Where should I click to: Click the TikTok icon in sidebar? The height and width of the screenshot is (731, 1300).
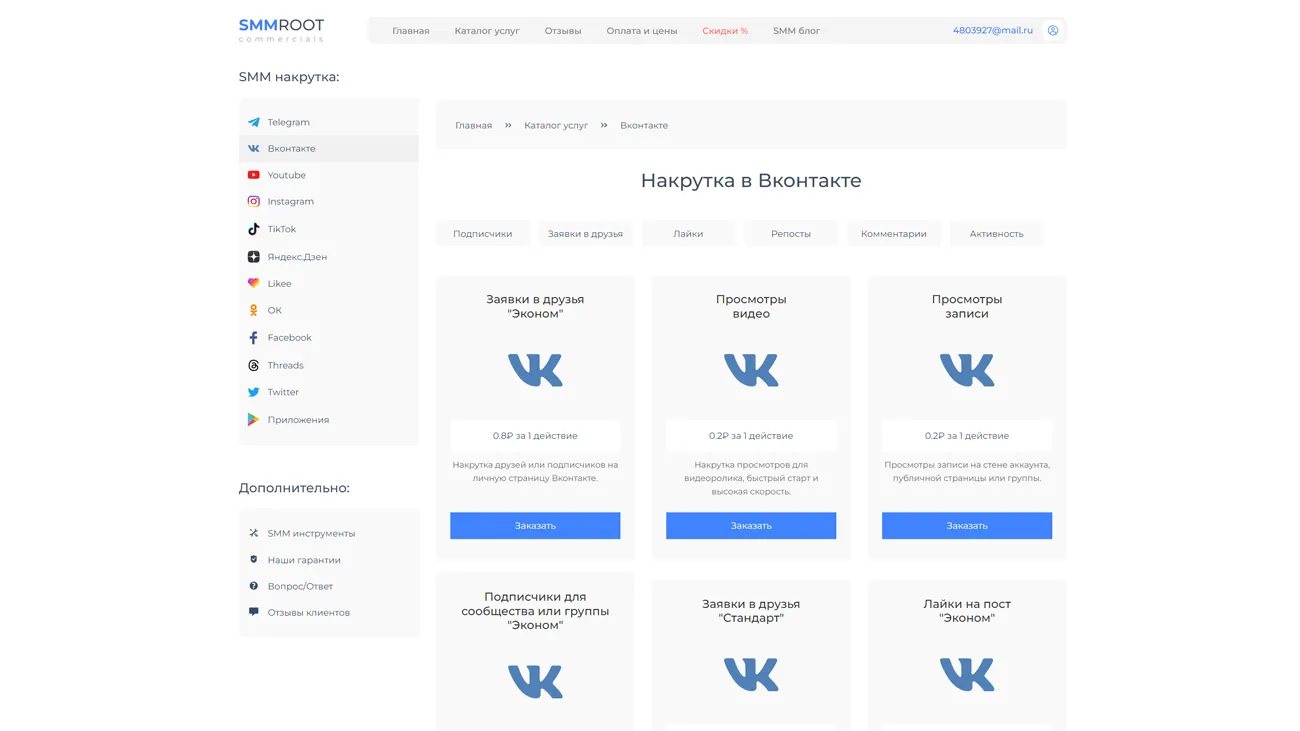click(254, 229)
